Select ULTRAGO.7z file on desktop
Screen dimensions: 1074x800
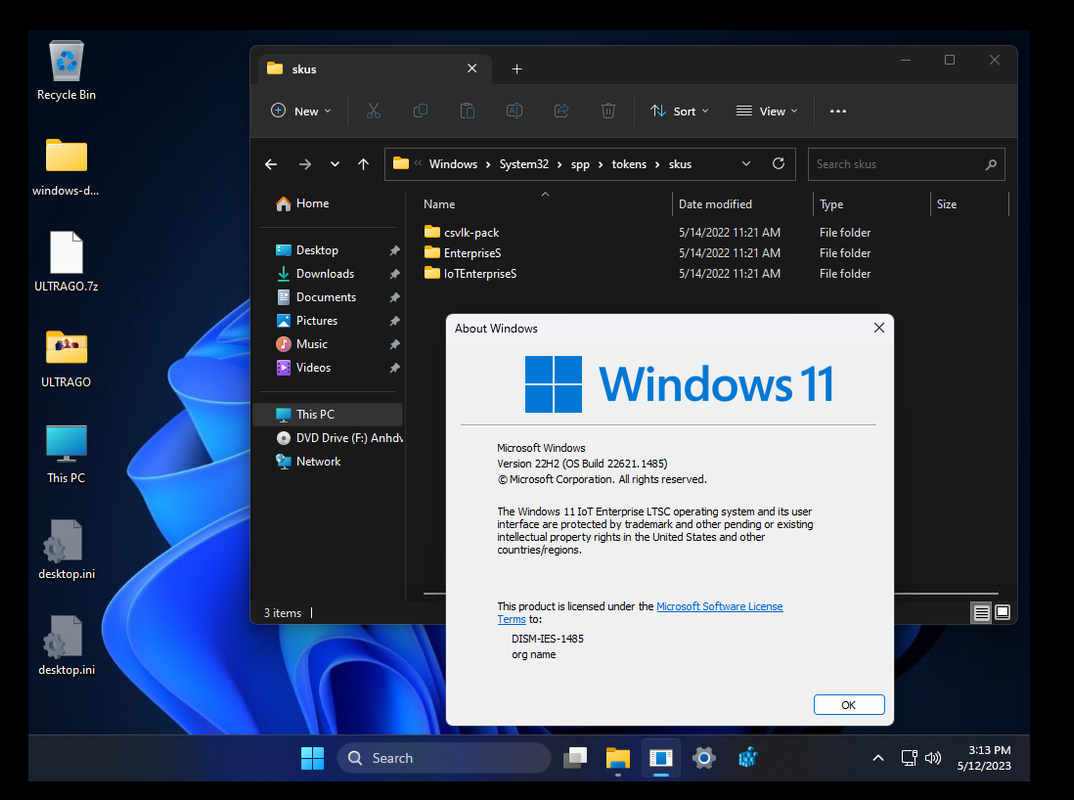(66, 262)
